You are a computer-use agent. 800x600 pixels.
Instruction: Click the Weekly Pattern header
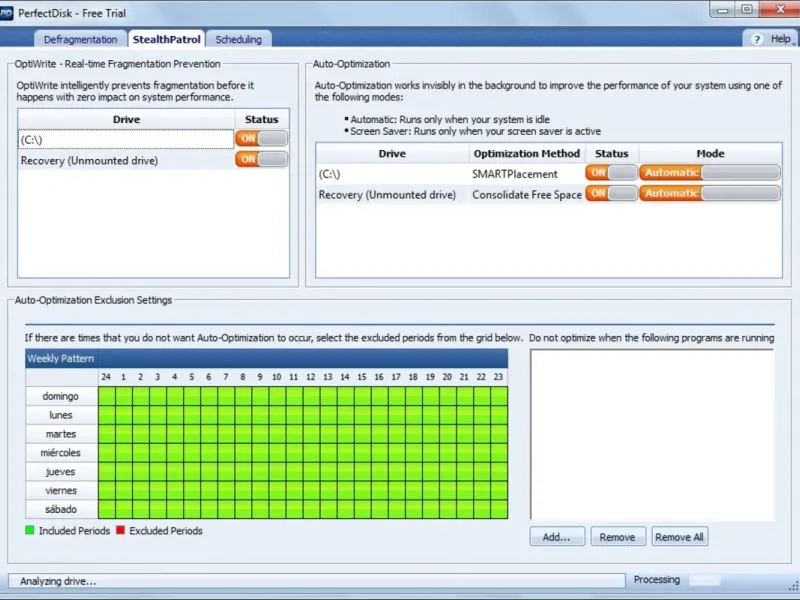[60, 359]
